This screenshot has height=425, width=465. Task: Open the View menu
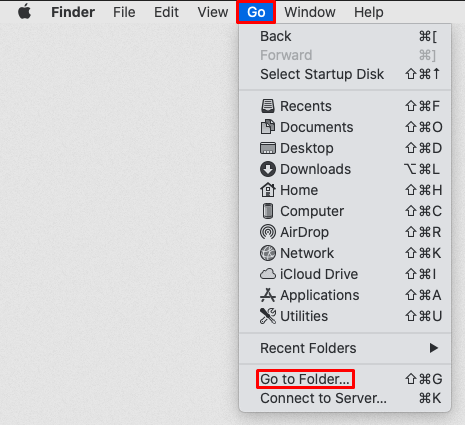[213, 12]
